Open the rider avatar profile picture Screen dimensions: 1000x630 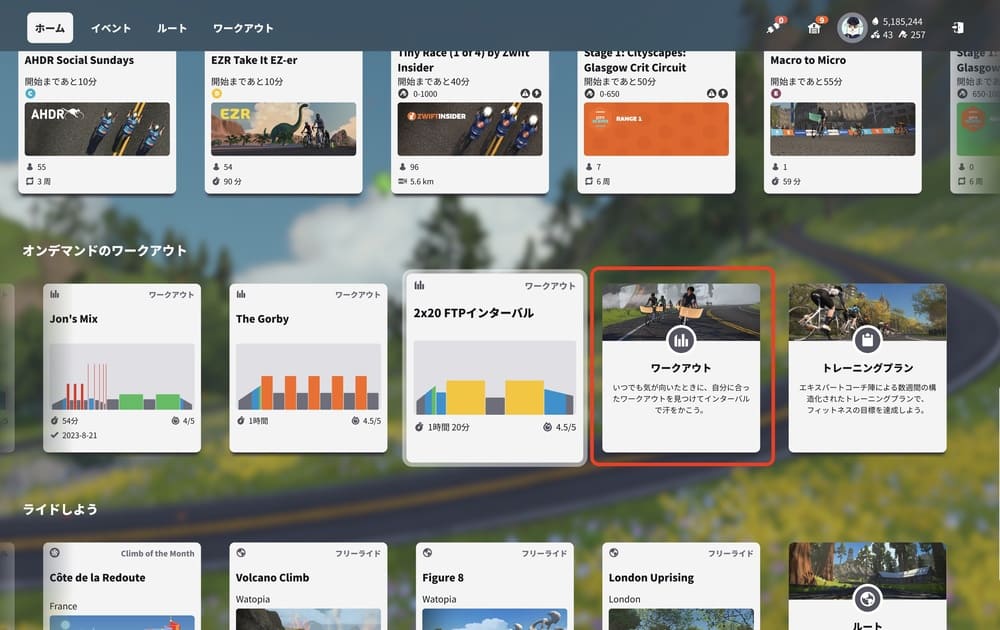[851, 27]
